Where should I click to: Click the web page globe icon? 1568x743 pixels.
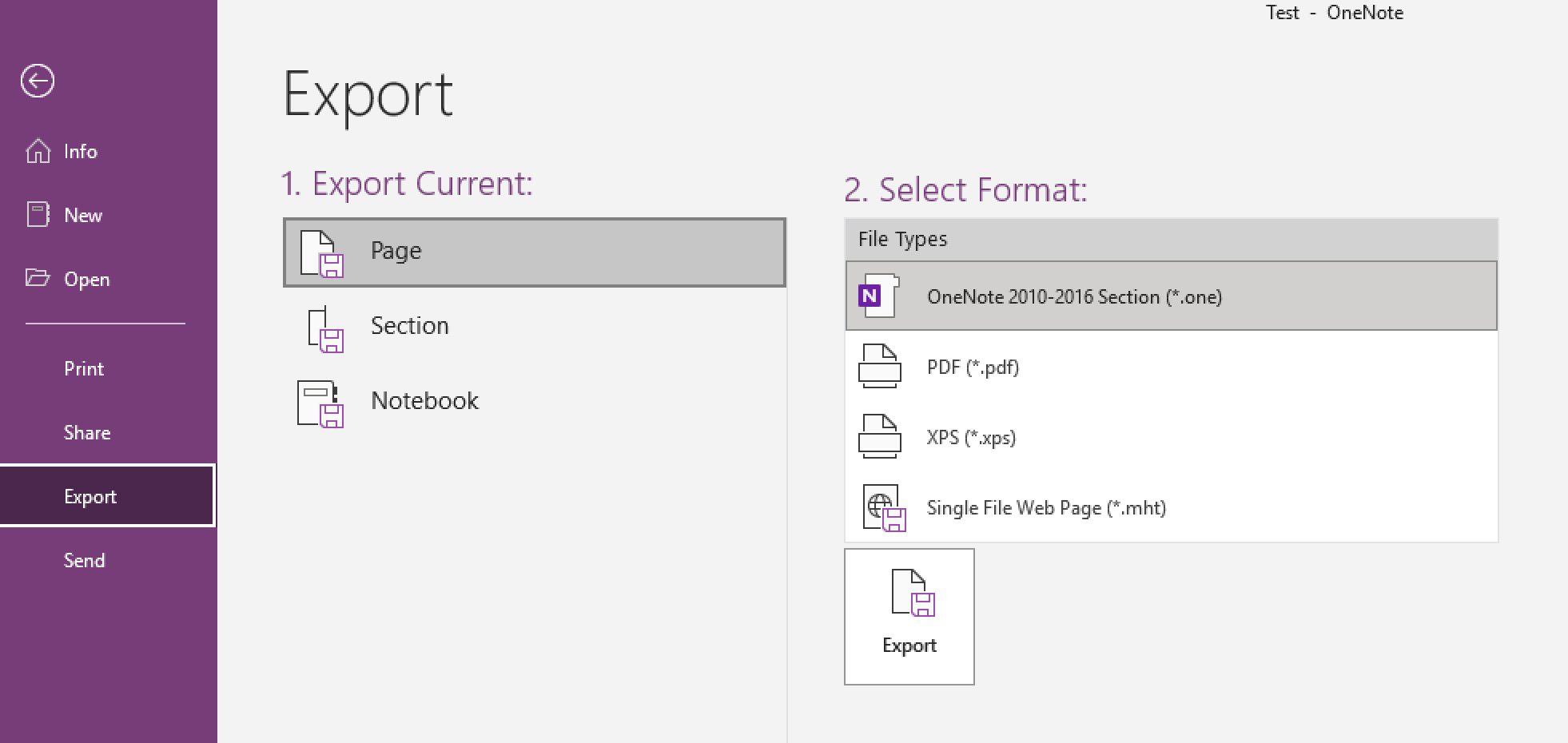pyautogui.click(x=884, y=508)
